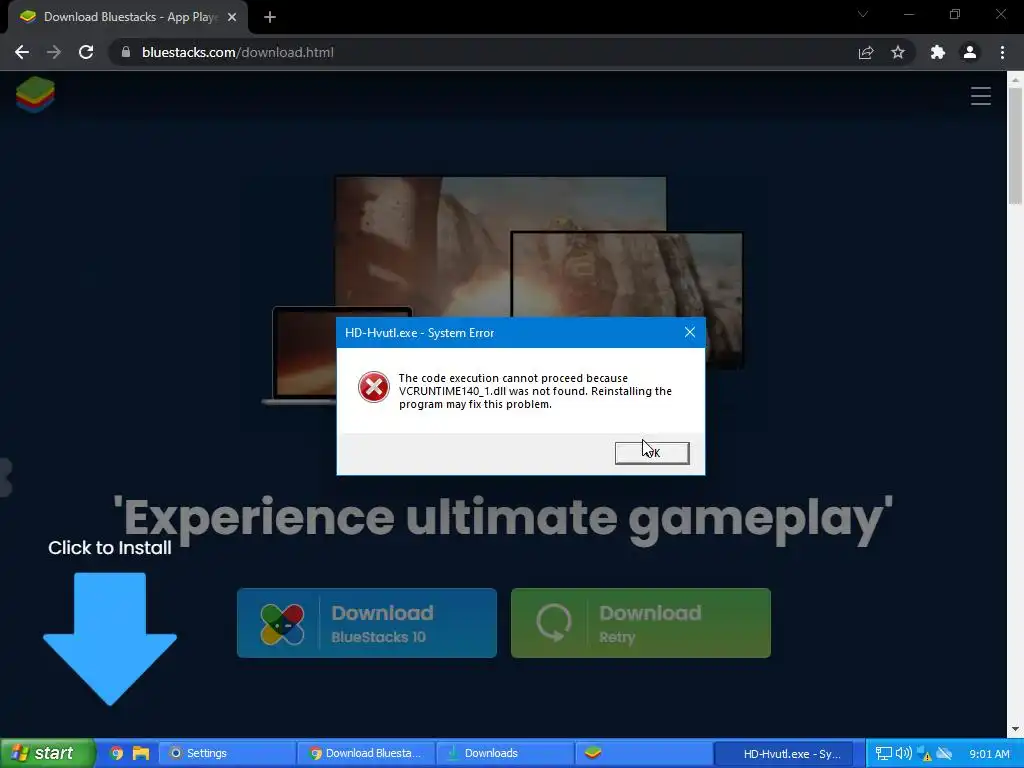The image size is (1024, 768).
Task: Click the BlueStacks logo on page
Action: [x=35, y=95]
